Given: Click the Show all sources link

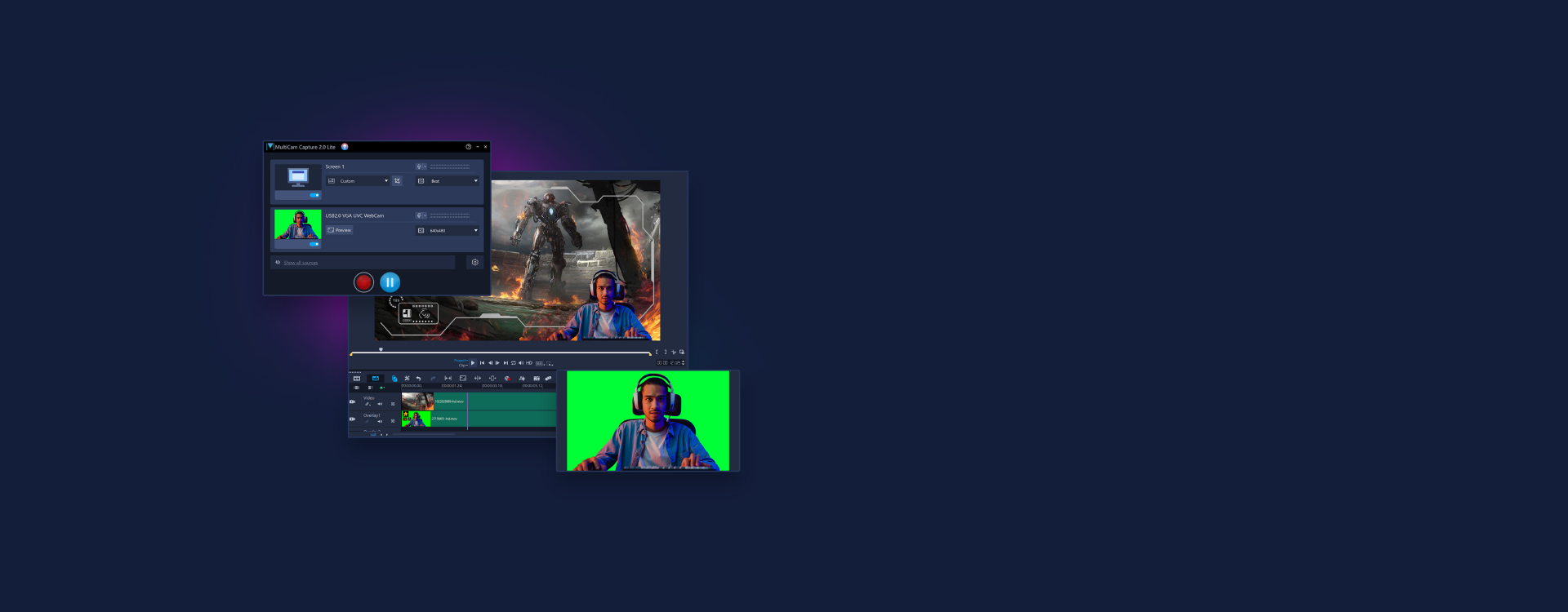Looking at the screenshot, I should [301, 263].
